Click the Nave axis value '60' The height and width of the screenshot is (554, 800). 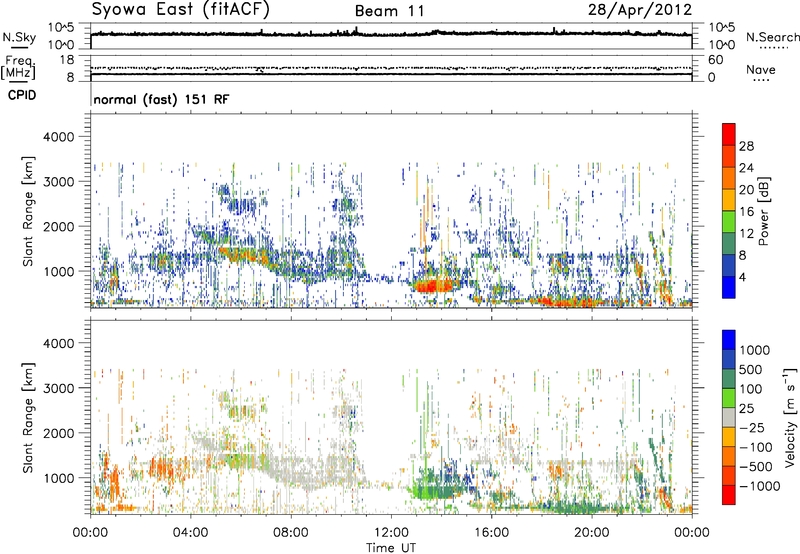(x=715, y=60)
